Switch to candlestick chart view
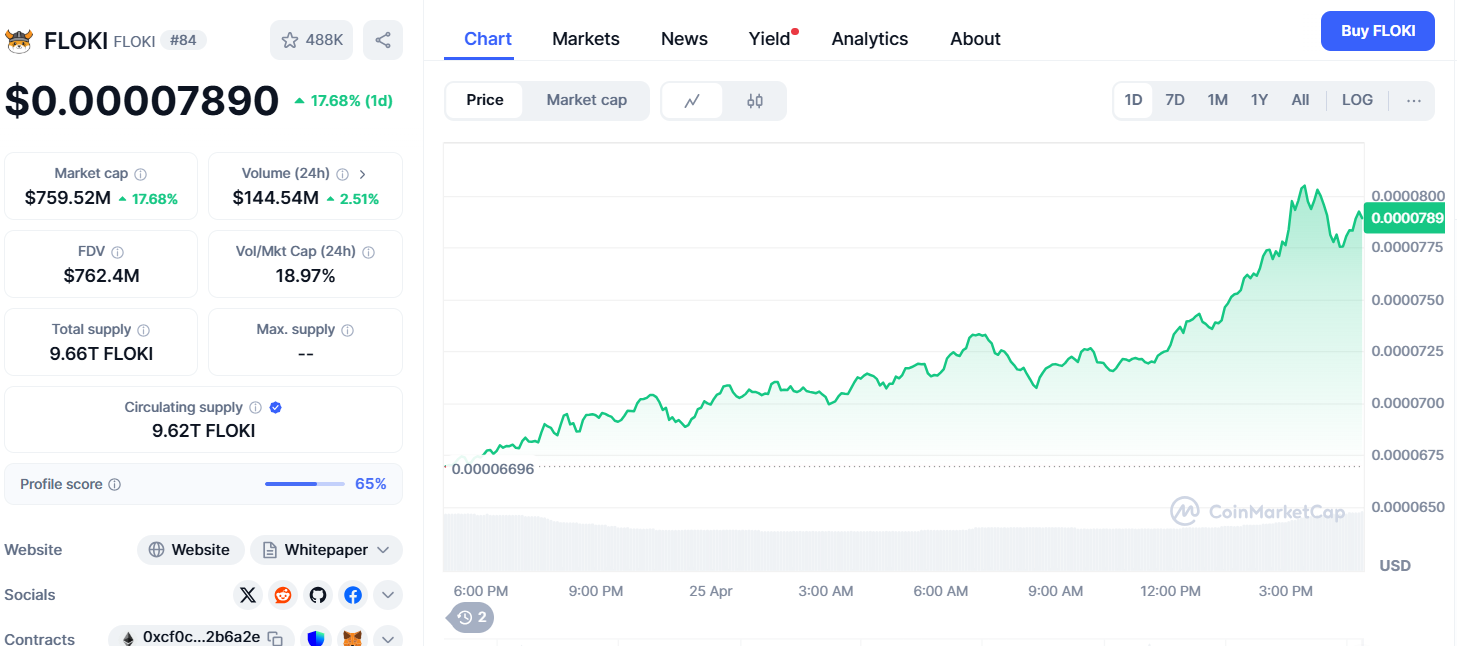 coord(755,101)
